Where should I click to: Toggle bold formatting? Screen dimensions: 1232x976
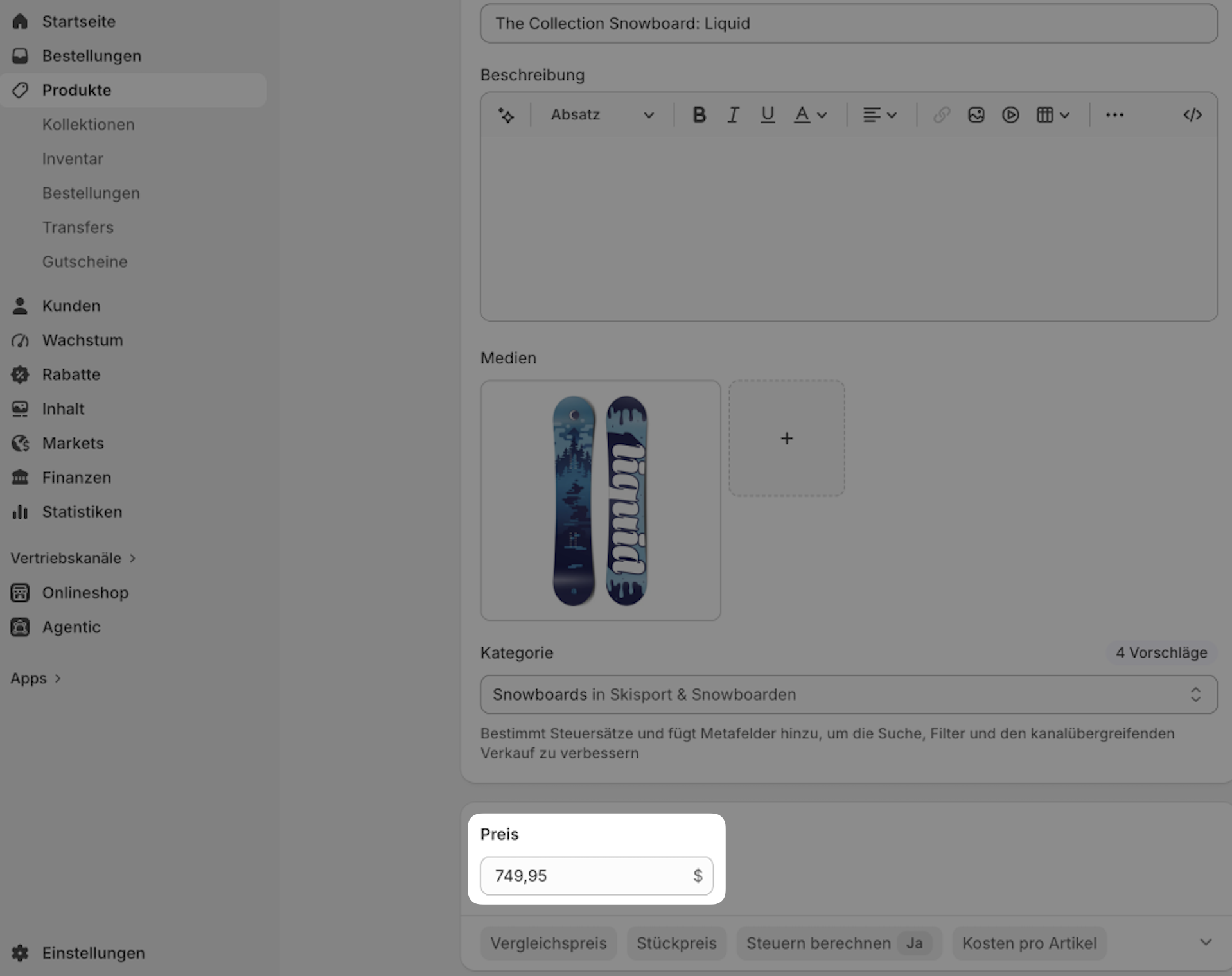[x=699, y=115]
